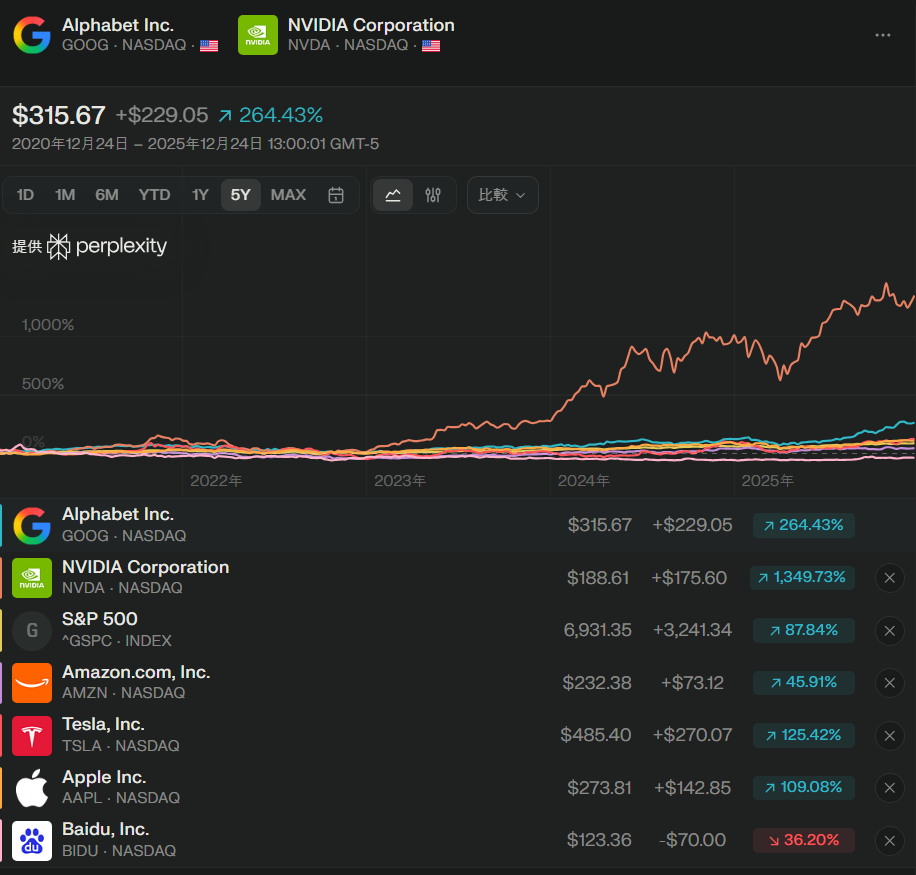Image resolution: width=916 pixels, height=875 pixels.
Task: Switch to the 6M time range
Action: pyautogui.click(x=107, y=195)
